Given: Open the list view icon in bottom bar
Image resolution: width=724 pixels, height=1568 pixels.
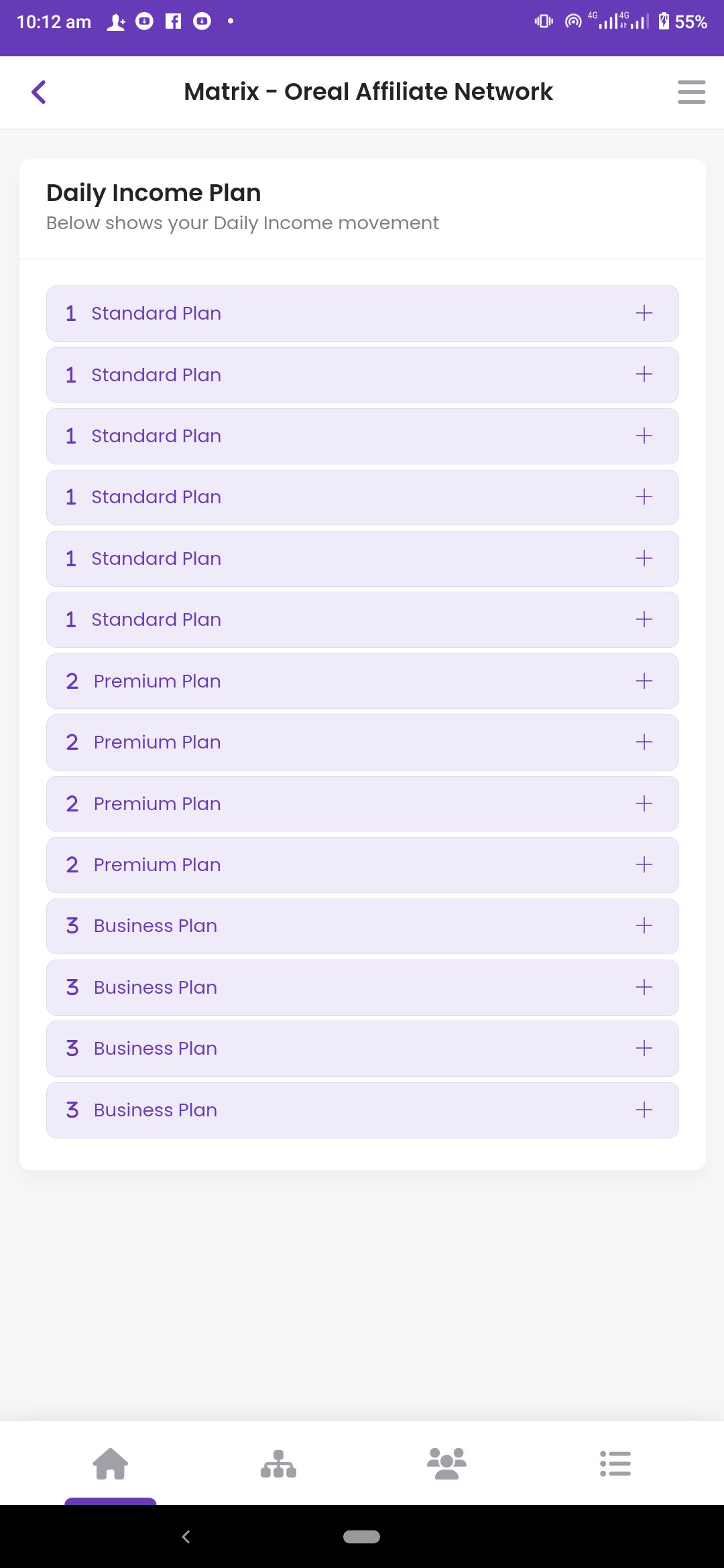Looking at the screenshot, I should [615, 1463].
